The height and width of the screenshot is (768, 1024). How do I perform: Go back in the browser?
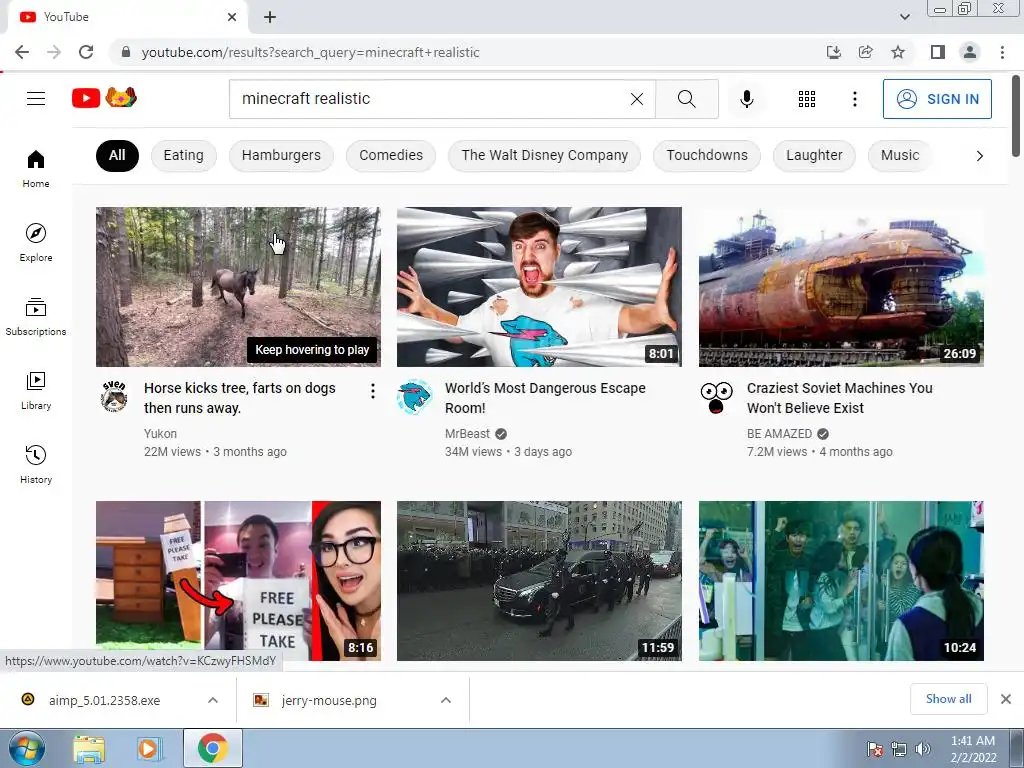click(x=22, y=52)
